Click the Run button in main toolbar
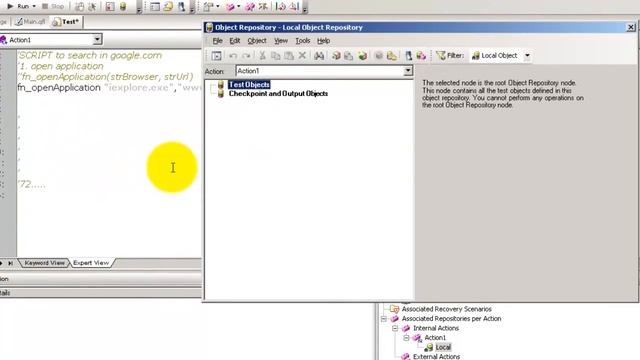The height and width of the screenshot is (360, 640). 18,6
